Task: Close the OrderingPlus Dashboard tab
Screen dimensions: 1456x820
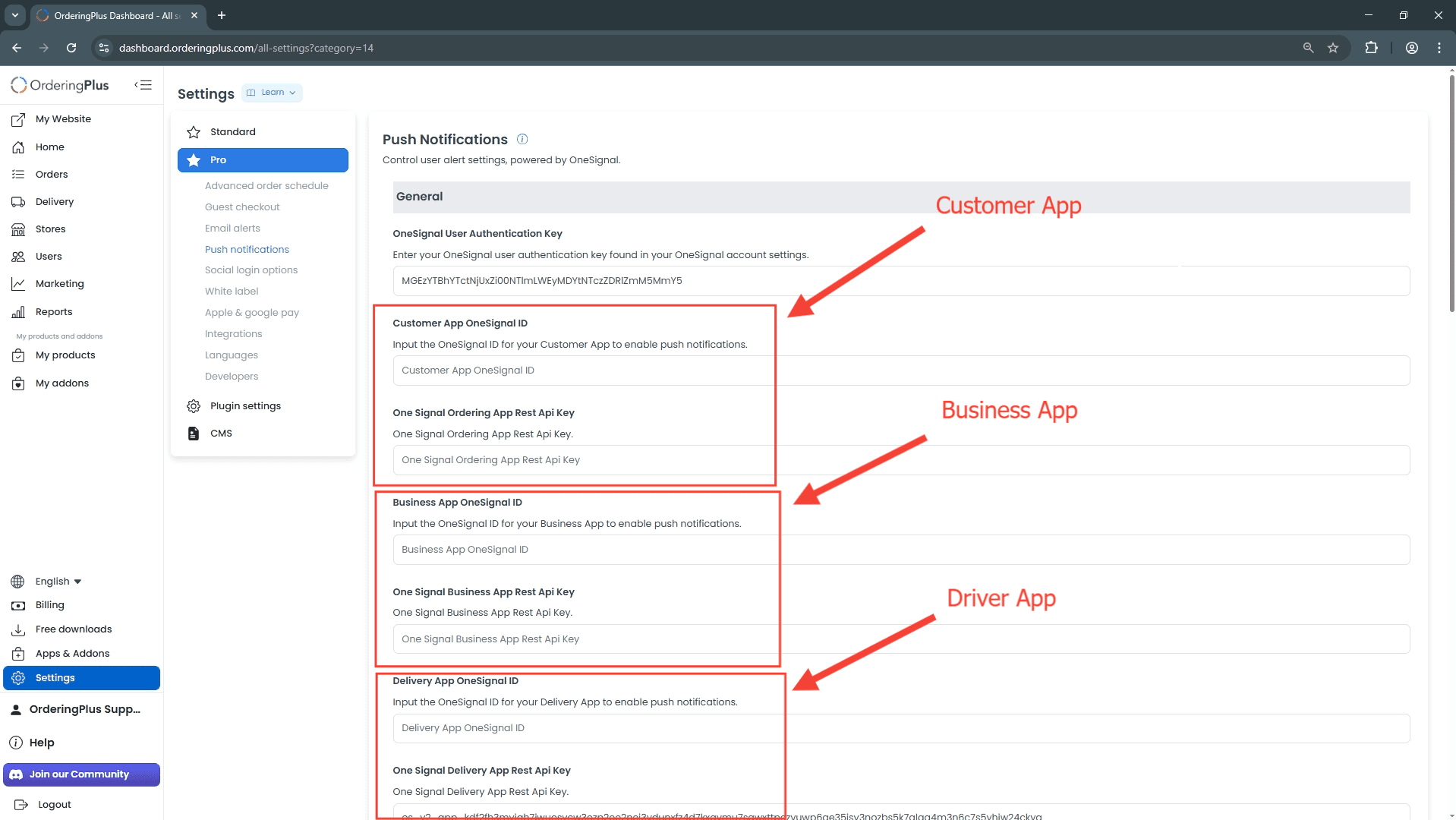Action: coord(194,15)
